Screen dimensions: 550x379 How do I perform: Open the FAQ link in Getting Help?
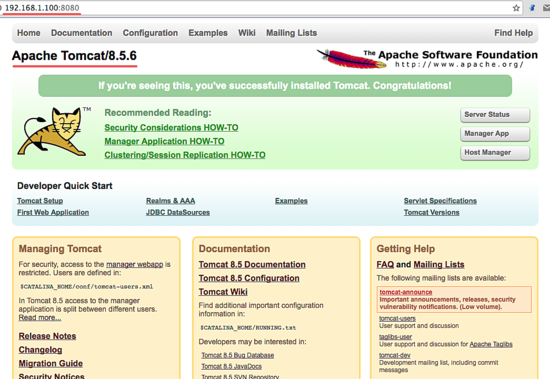pos(385,265)
